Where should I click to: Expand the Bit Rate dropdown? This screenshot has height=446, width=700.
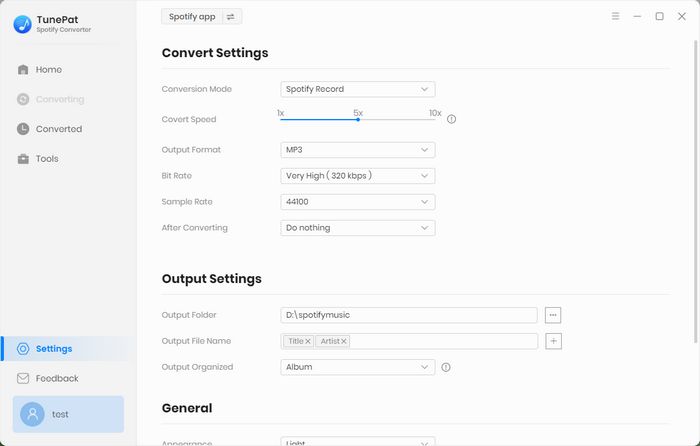click(x=358, y=176)
